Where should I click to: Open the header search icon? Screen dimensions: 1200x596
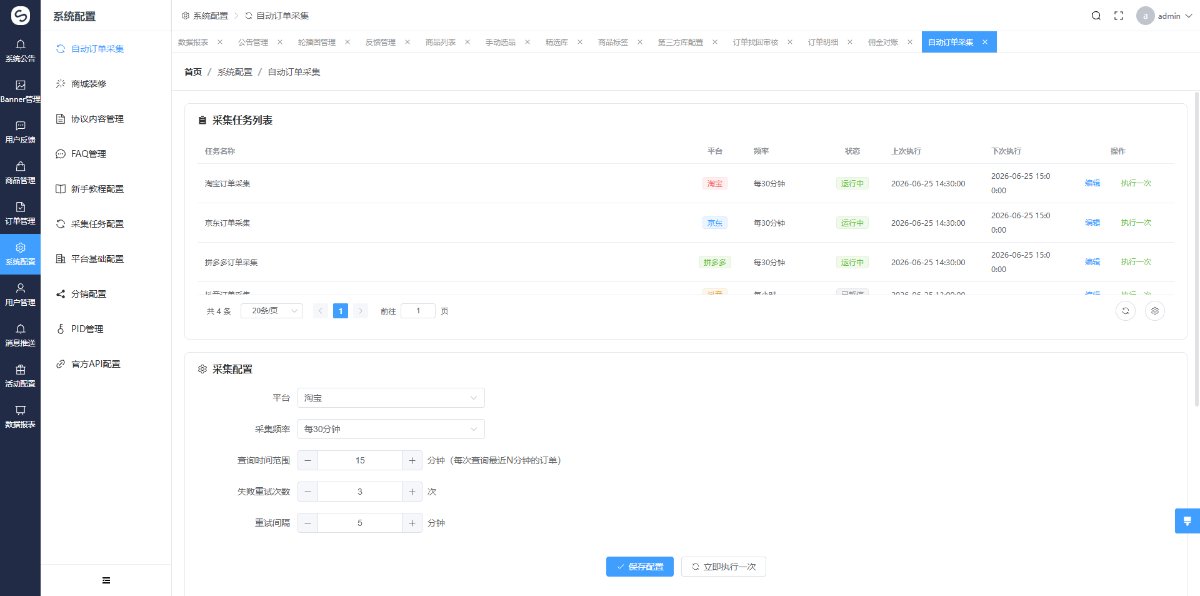tap(1096, 16)
